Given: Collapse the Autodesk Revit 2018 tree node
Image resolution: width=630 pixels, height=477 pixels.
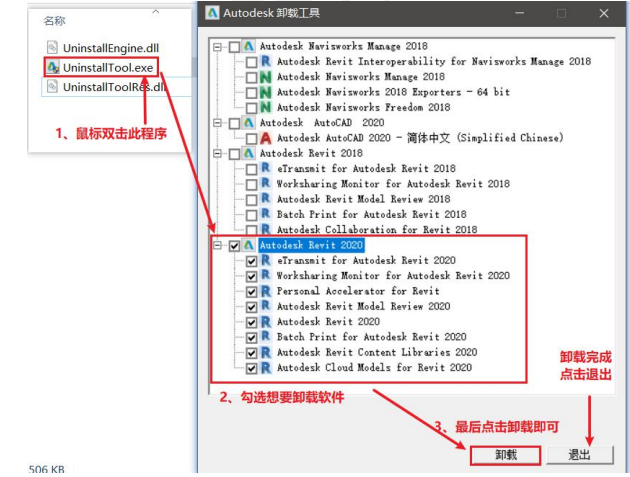Looking at the screenshot, I should (x=217, y=154).
